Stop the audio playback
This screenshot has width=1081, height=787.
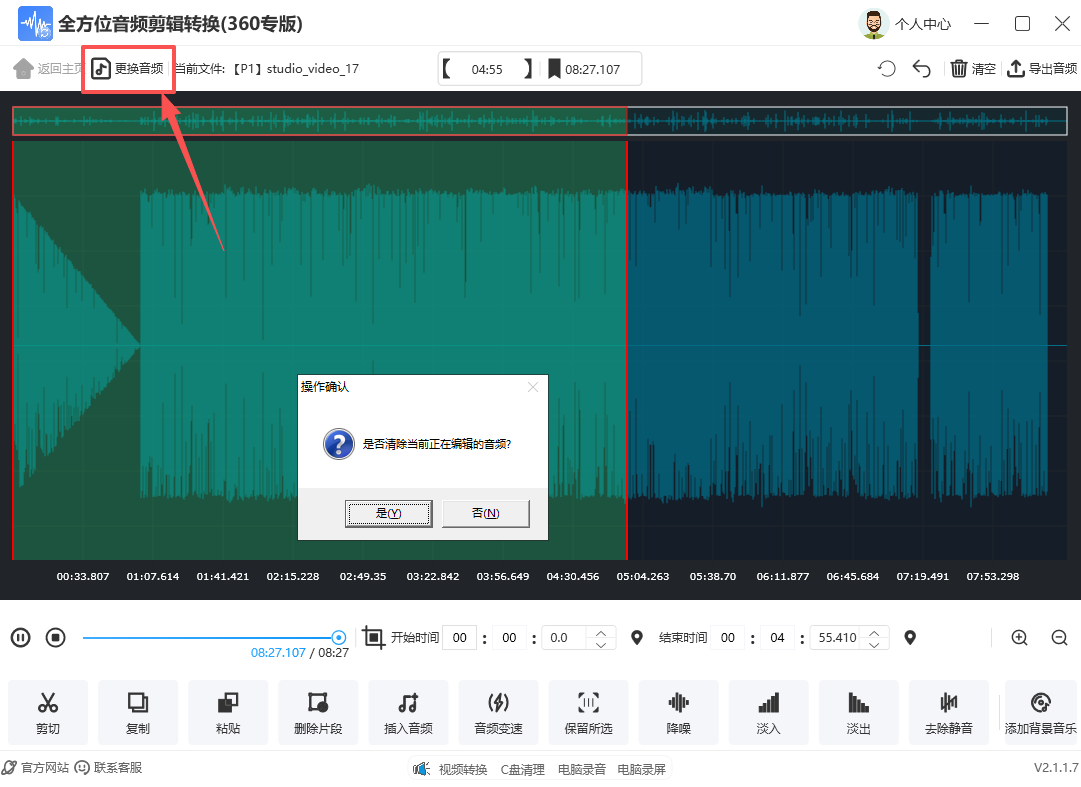pyautogui.click(x=56, y=638)
